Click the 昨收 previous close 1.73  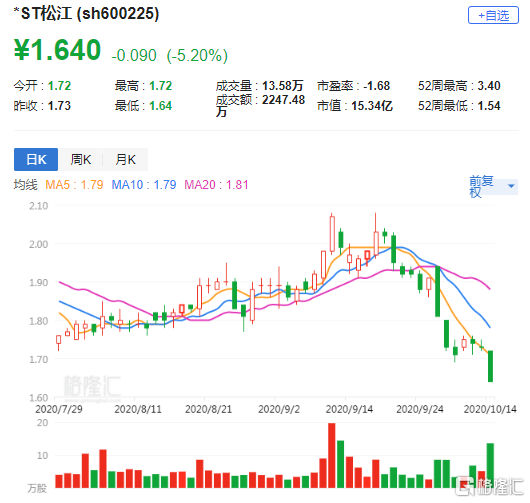pos(59,106)
